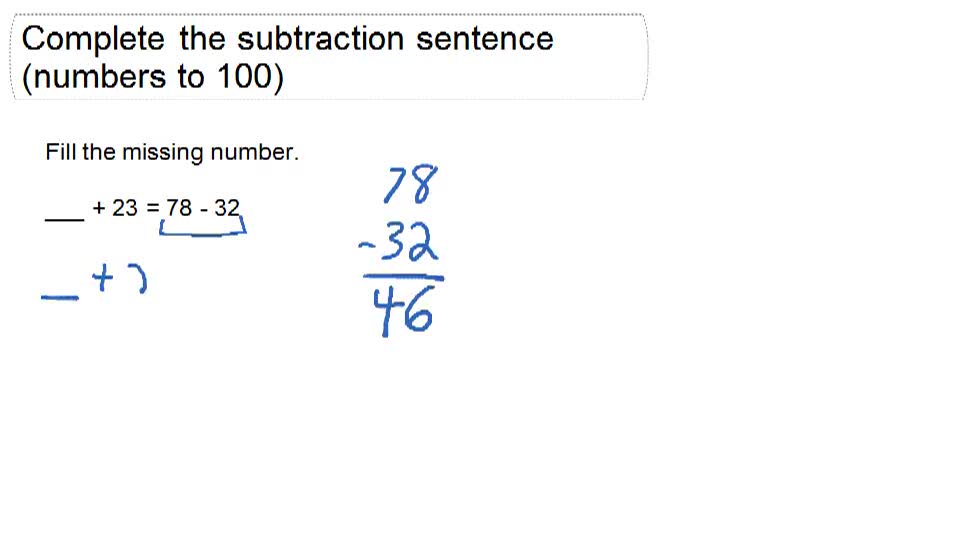Click the handwritten answer 46
The height and width of the screenshot is (540, 960).
coord(404,312)
